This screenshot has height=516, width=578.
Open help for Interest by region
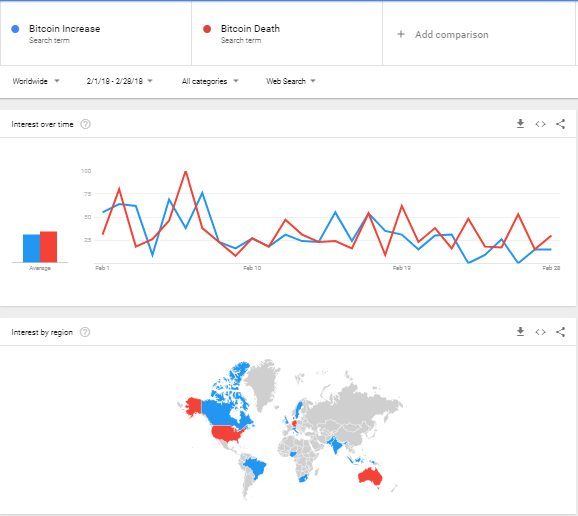tap(85, 332)
